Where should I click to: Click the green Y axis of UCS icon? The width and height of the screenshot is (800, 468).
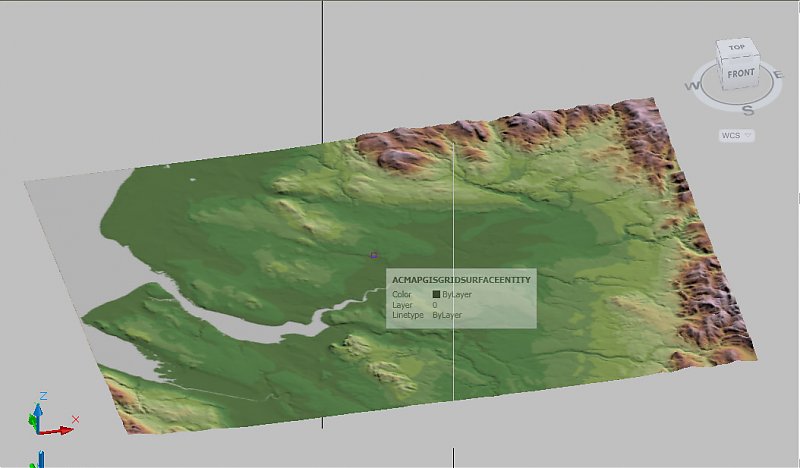pos(33,423)
